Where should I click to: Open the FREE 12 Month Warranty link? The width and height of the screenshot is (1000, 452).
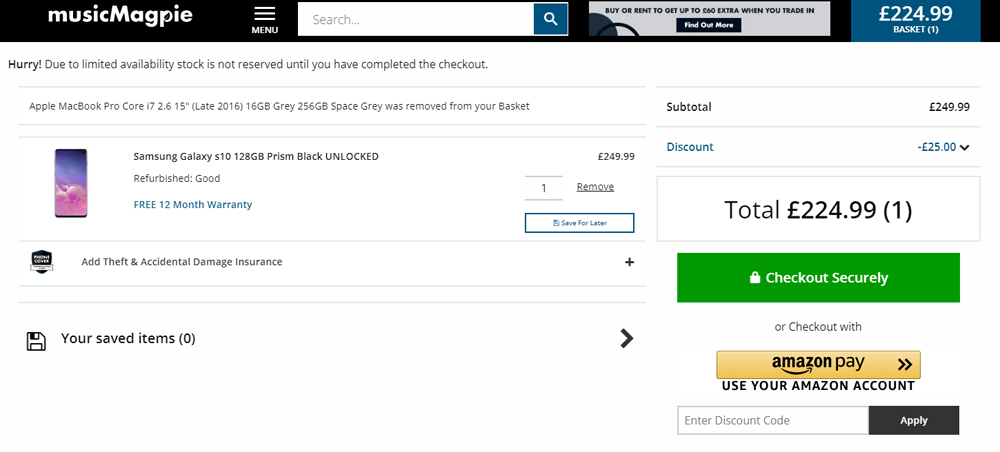coord(193,205)
